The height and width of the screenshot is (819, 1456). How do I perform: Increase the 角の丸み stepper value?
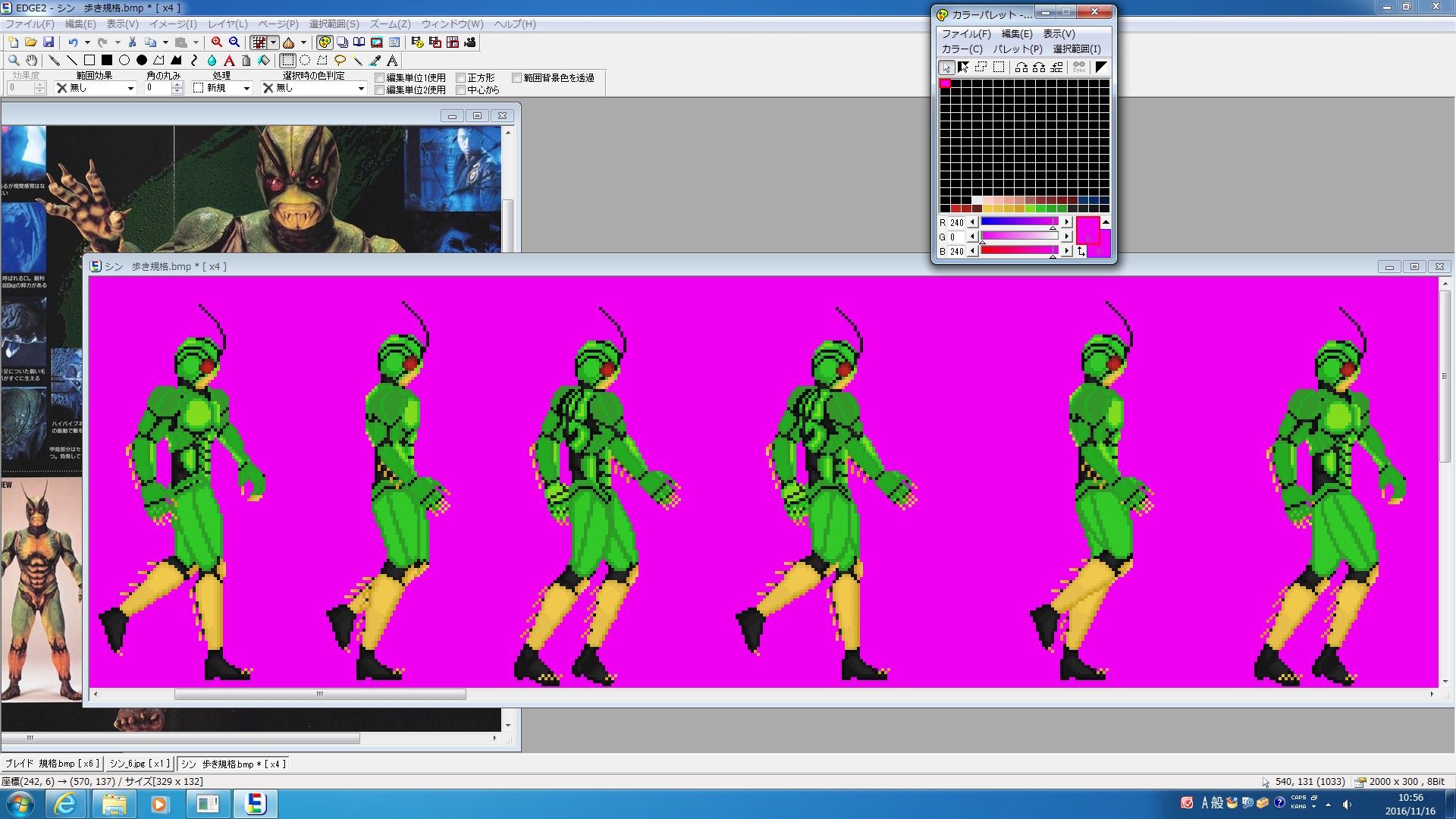click(177, 84)
